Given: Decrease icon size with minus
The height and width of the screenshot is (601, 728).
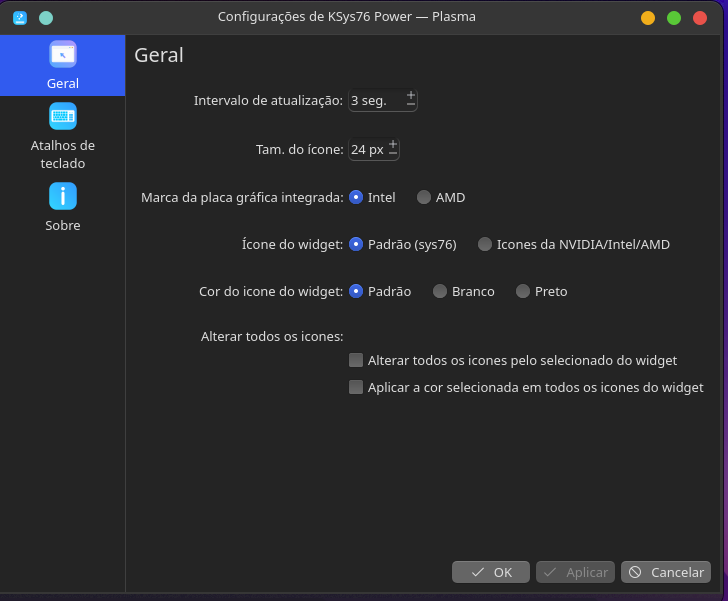Looking at the screenshot, I should 393,154.
